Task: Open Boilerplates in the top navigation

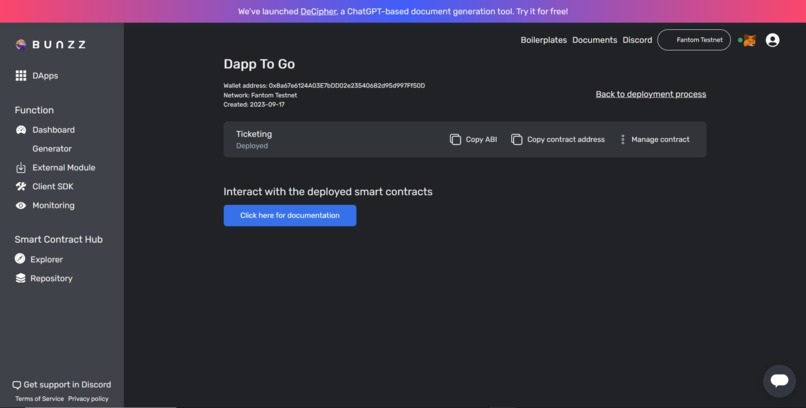Action: point(543,40)
